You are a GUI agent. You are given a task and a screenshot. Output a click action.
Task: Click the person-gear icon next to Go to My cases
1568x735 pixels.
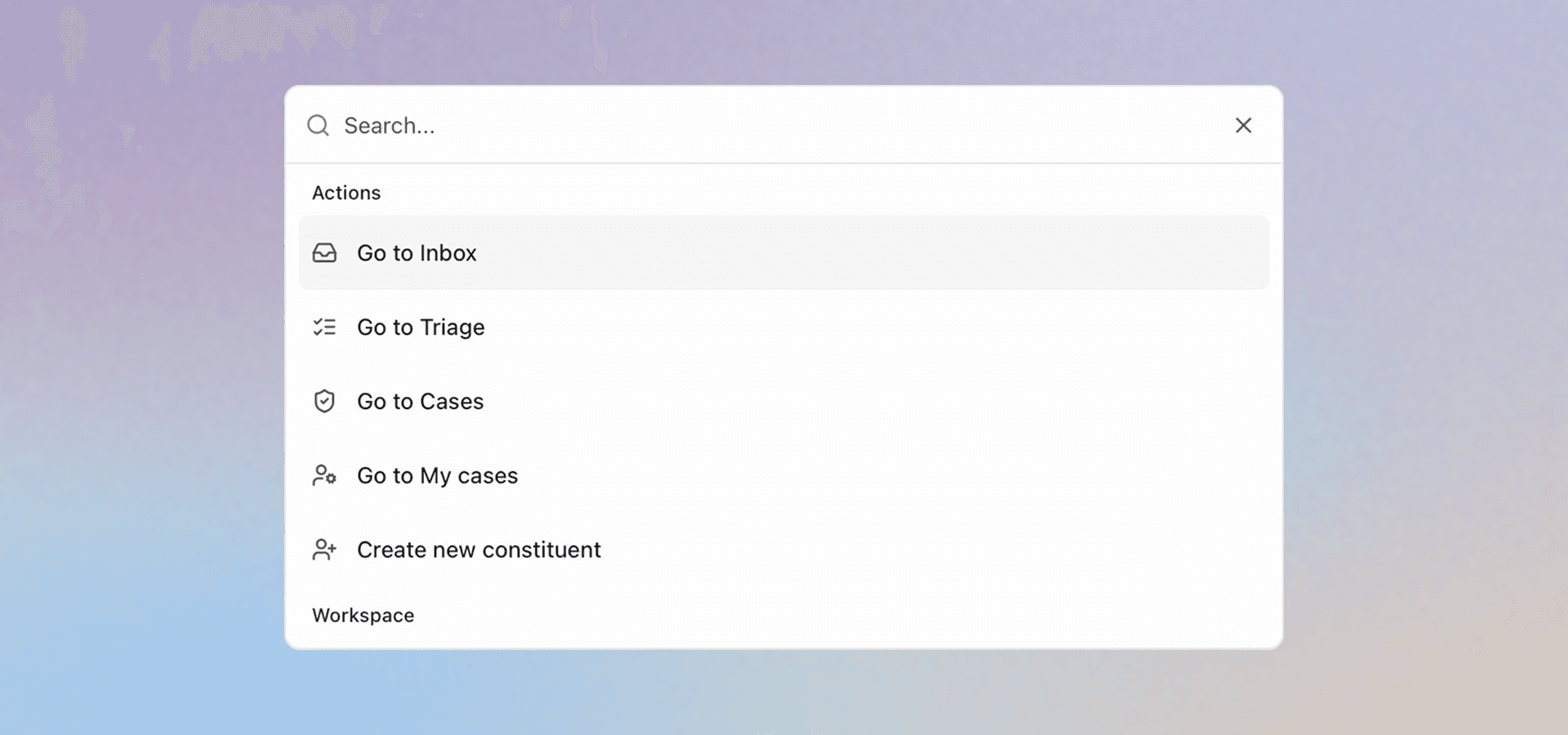(324, 475)
